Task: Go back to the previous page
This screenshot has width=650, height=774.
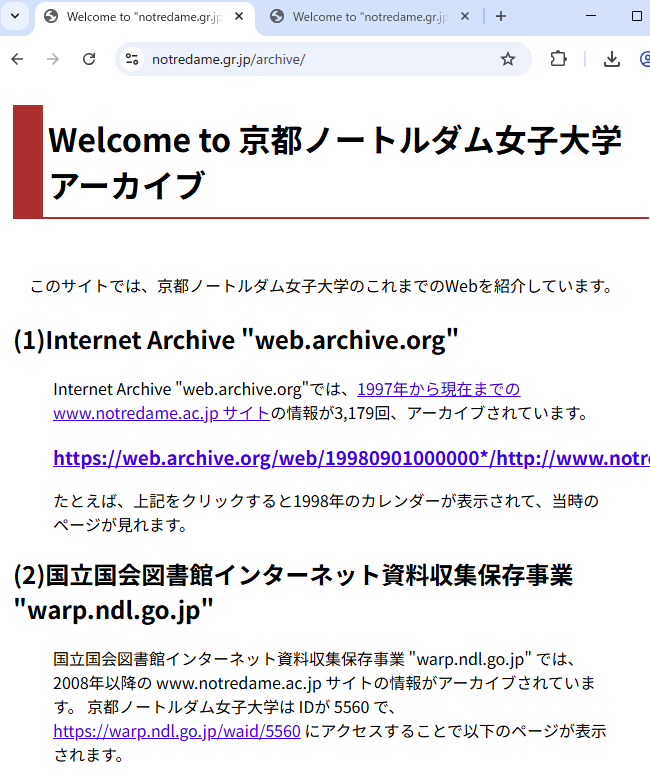Action: pyautogui.click(x=17, y=59)
